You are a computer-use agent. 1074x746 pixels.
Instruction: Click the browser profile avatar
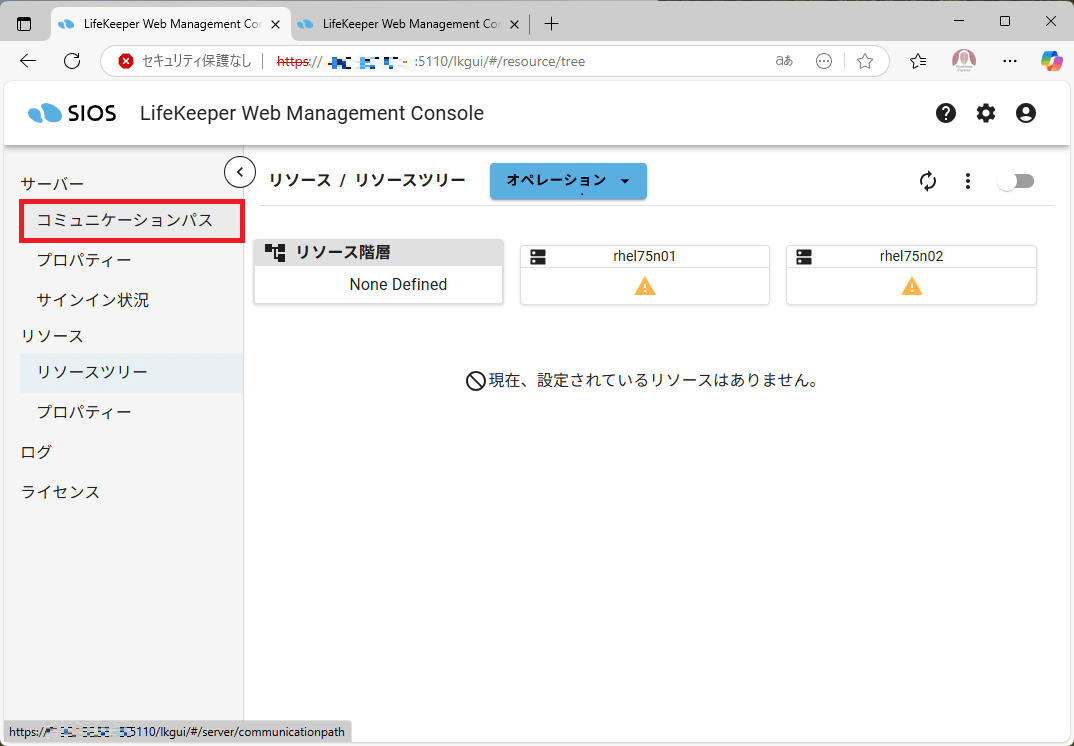coord(964,61)
